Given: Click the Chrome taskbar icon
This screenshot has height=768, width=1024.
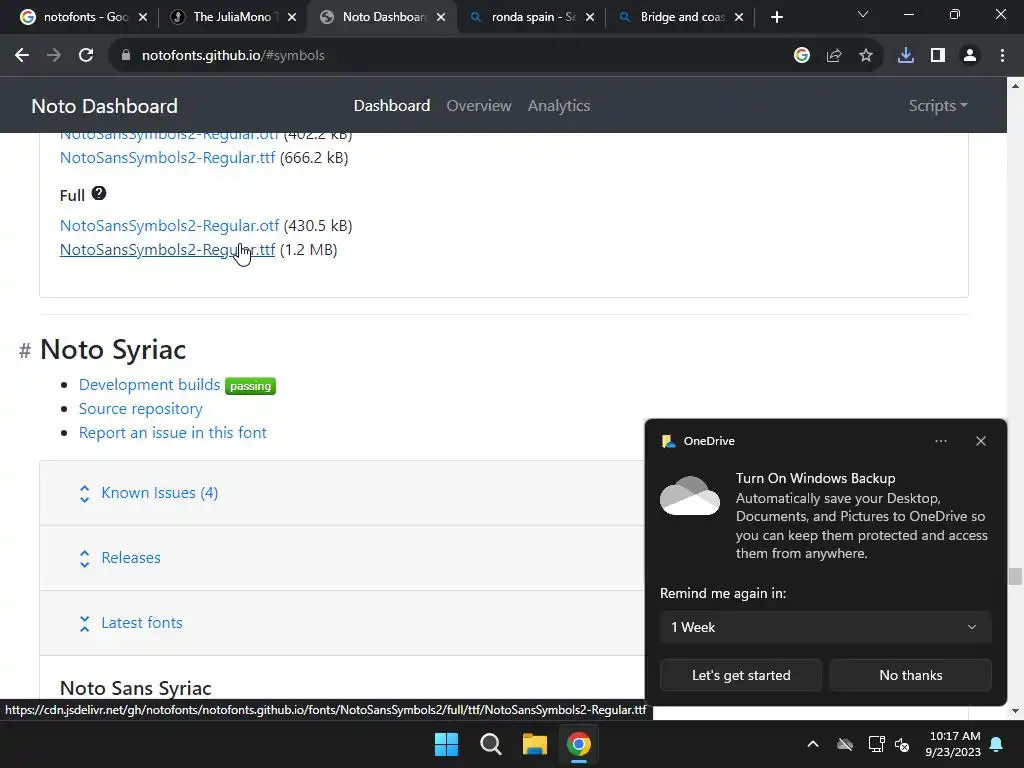Looking at the screenshot, I should pos(579,744).
